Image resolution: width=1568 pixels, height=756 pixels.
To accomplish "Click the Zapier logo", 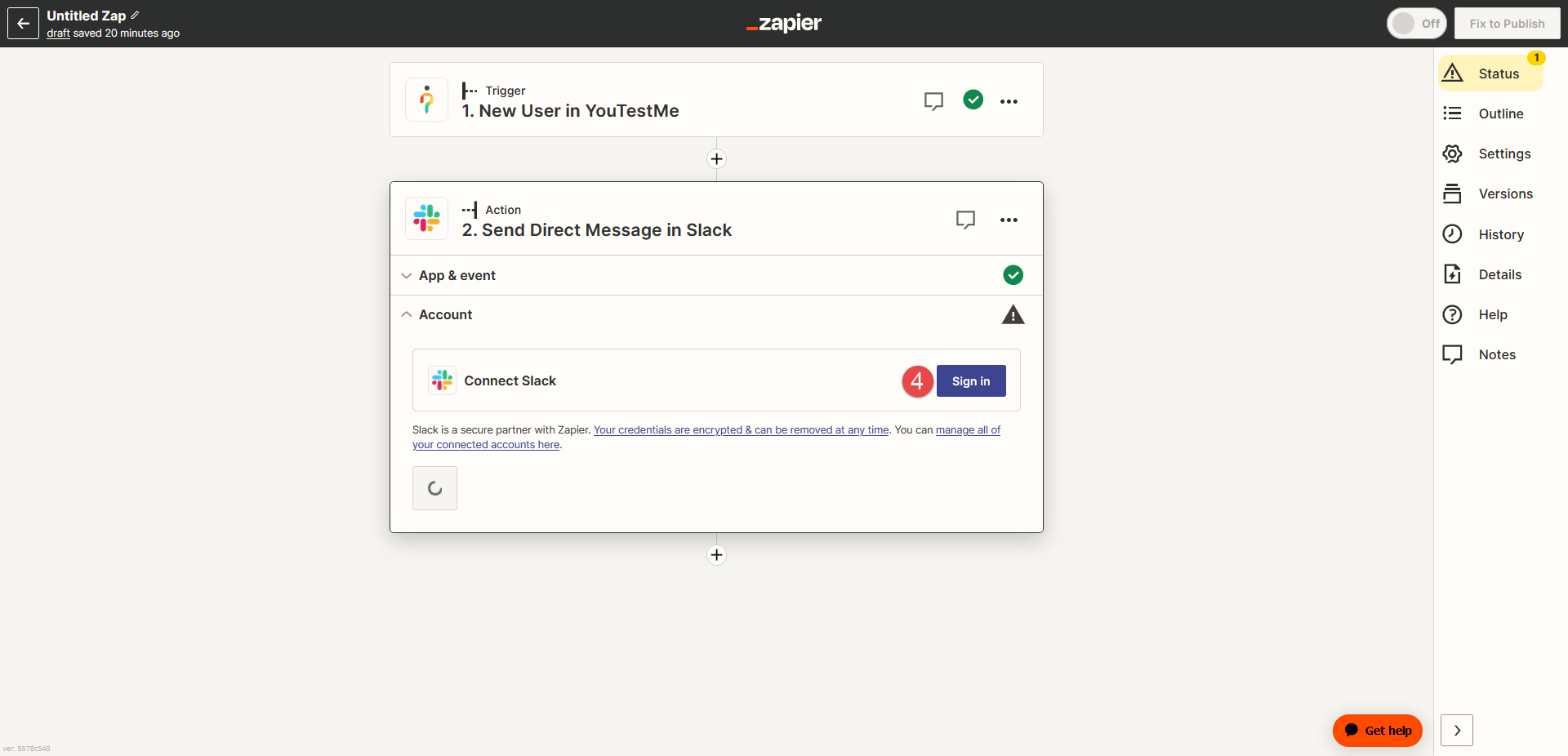I will click(784, 24).
